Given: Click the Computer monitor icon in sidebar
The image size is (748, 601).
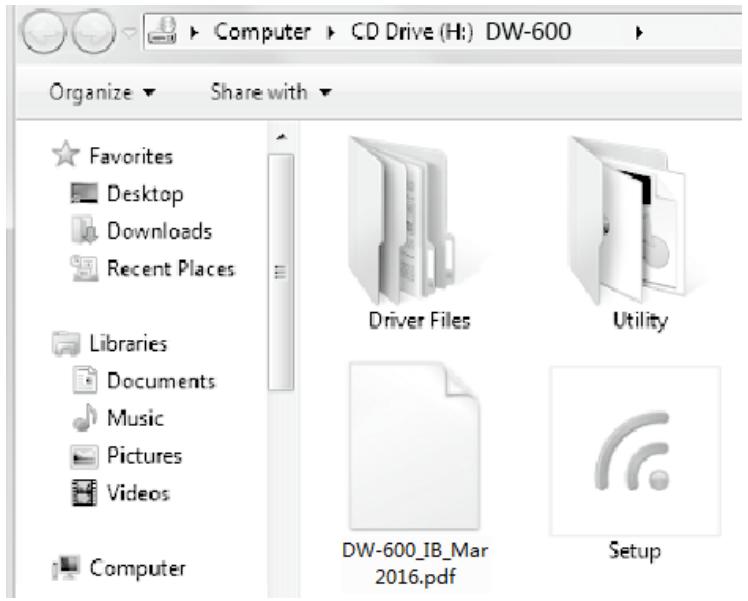Looking at the screenshot, I should coord(66,567).
